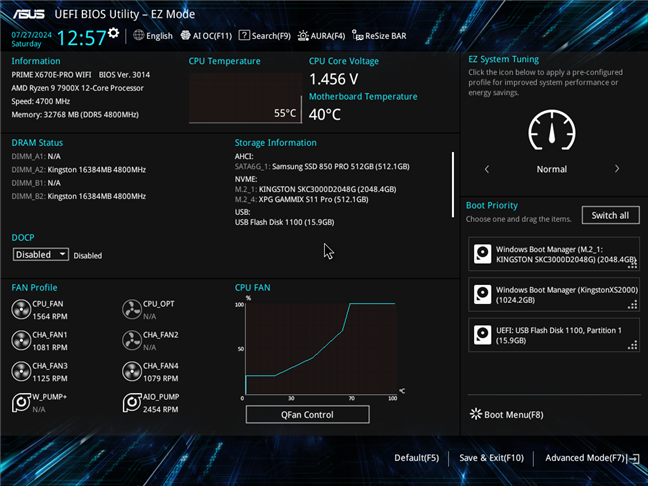Screen dimensions: 648x486
Task: Click DIMM_B2 Kingston 16384MB 4800MHz row
Action: click(x=79, y=196)
